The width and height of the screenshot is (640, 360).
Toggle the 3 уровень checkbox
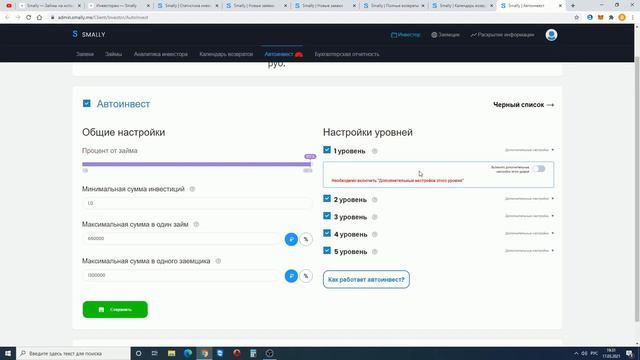click(x=327, y=216)
